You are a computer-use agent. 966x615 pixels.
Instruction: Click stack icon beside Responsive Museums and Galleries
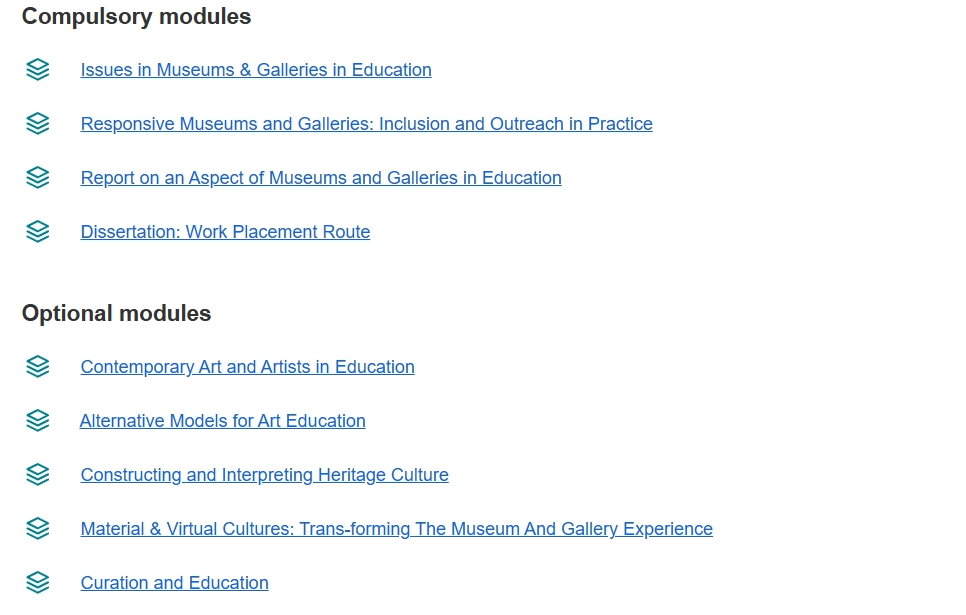tap(38, 124)
